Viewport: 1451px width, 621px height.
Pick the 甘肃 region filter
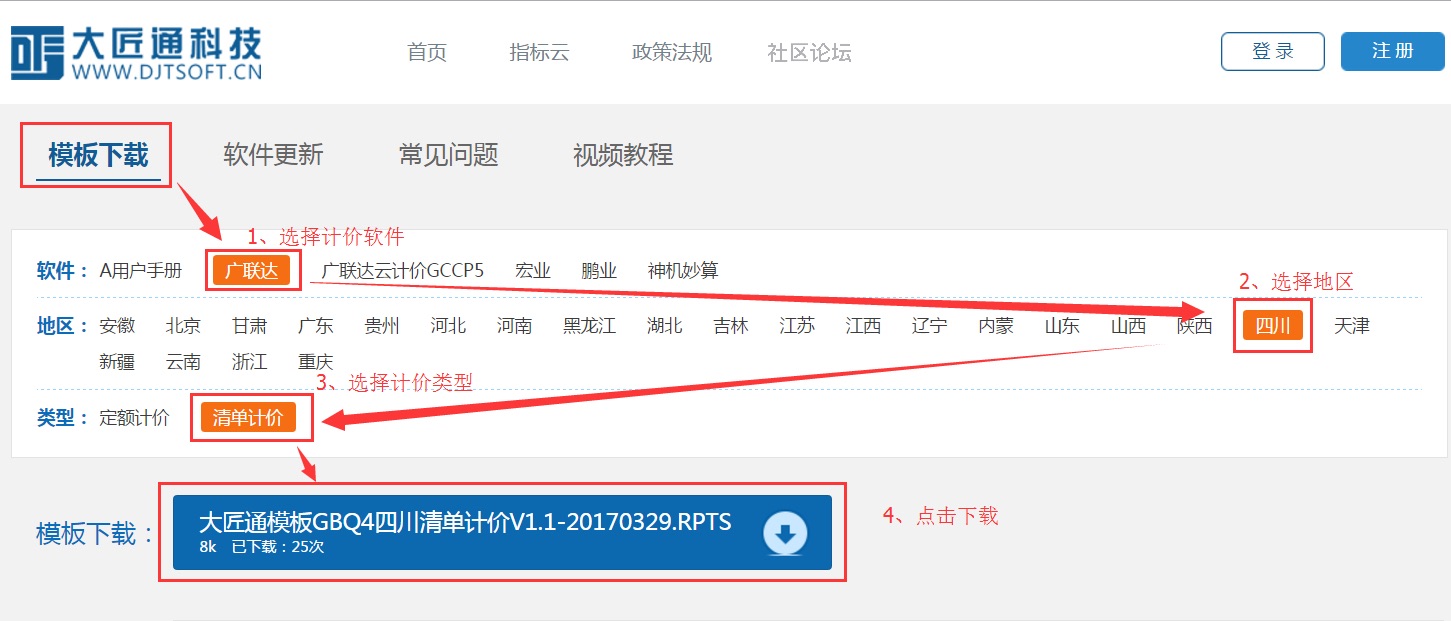pyautogui.click(x=249, y=325)
